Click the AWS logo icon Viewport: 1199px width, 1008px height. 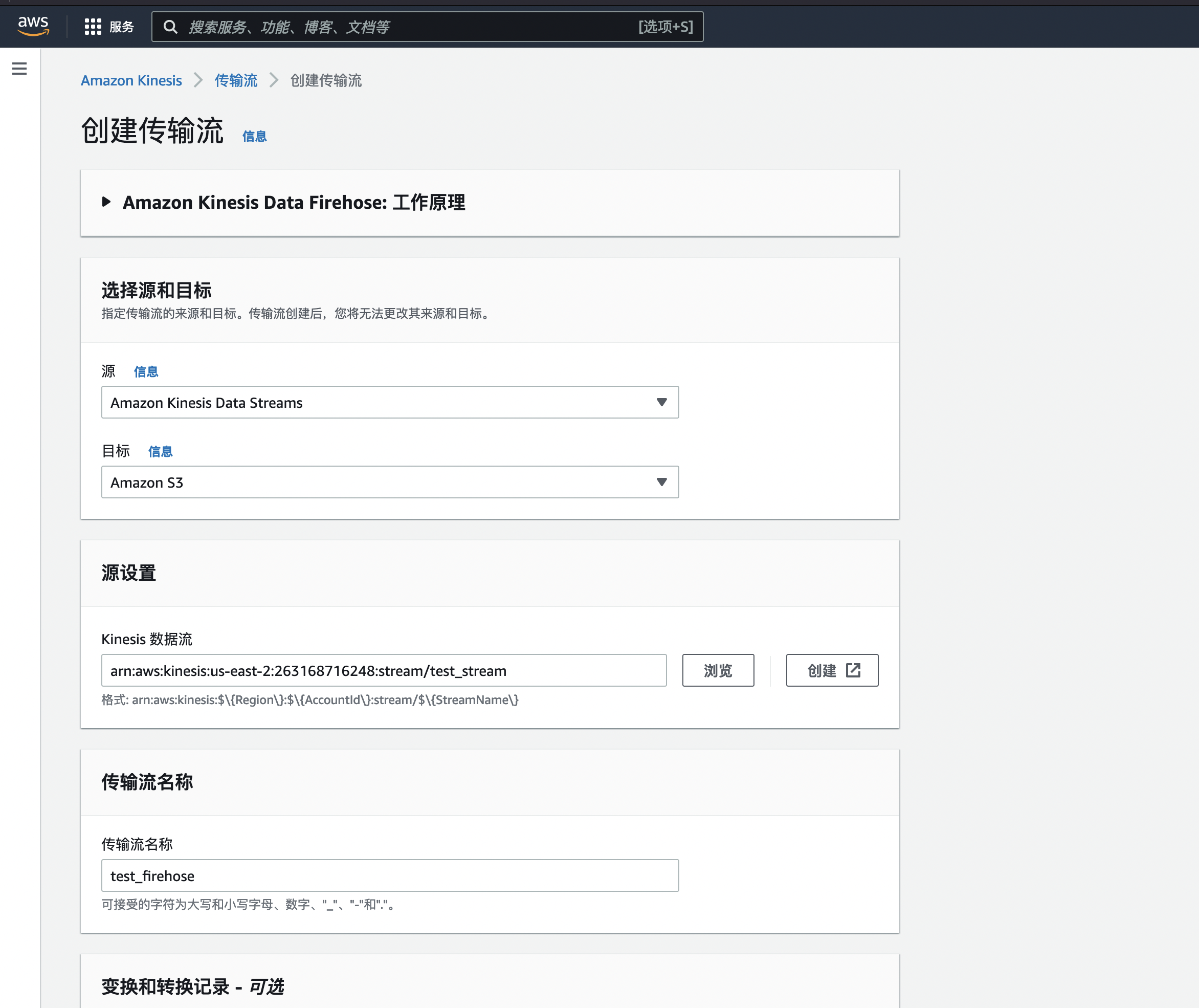33,26
